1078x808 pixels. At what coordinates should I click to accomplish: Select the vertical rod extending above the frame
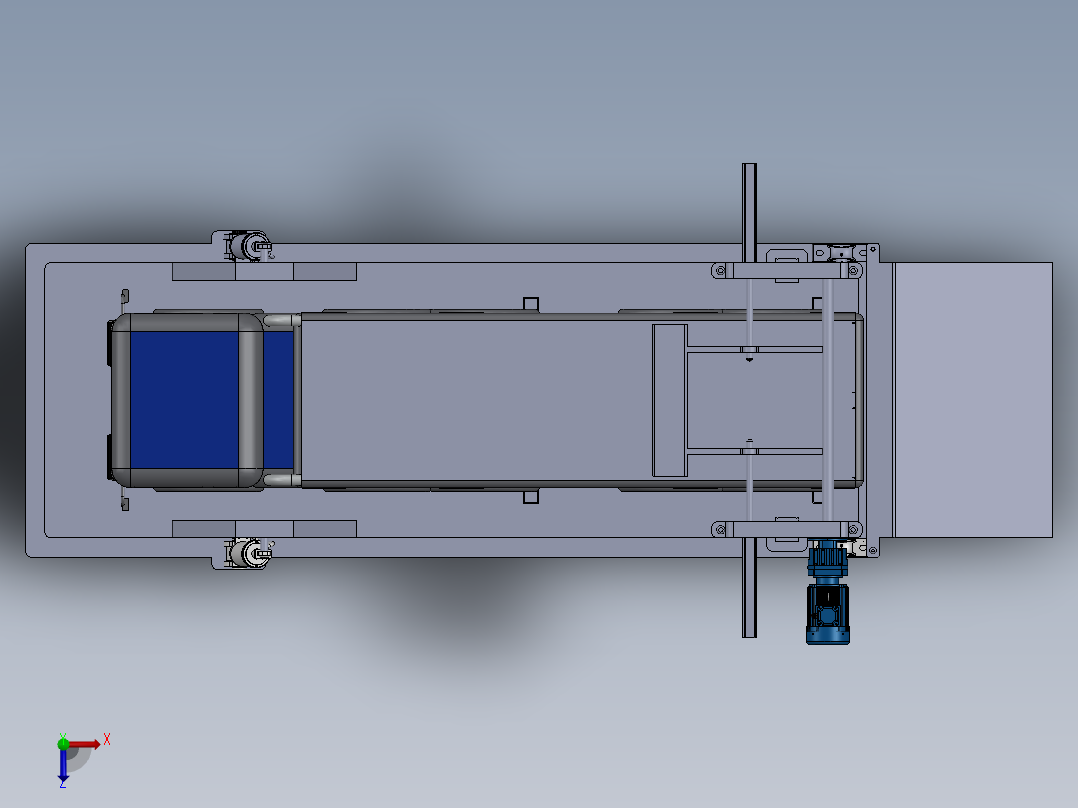749,212
